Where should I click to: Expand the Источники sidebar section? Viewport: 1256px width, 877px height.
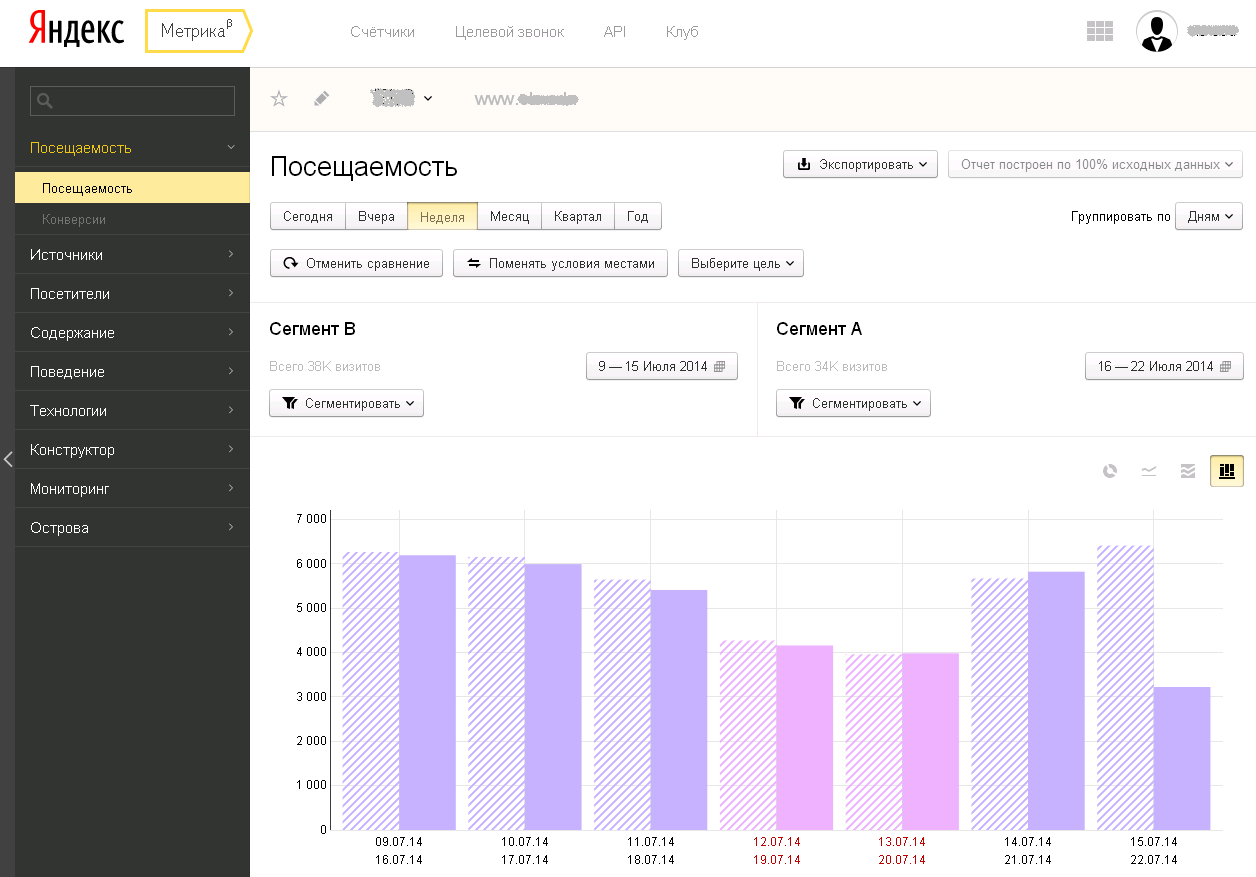coord(132,255)
